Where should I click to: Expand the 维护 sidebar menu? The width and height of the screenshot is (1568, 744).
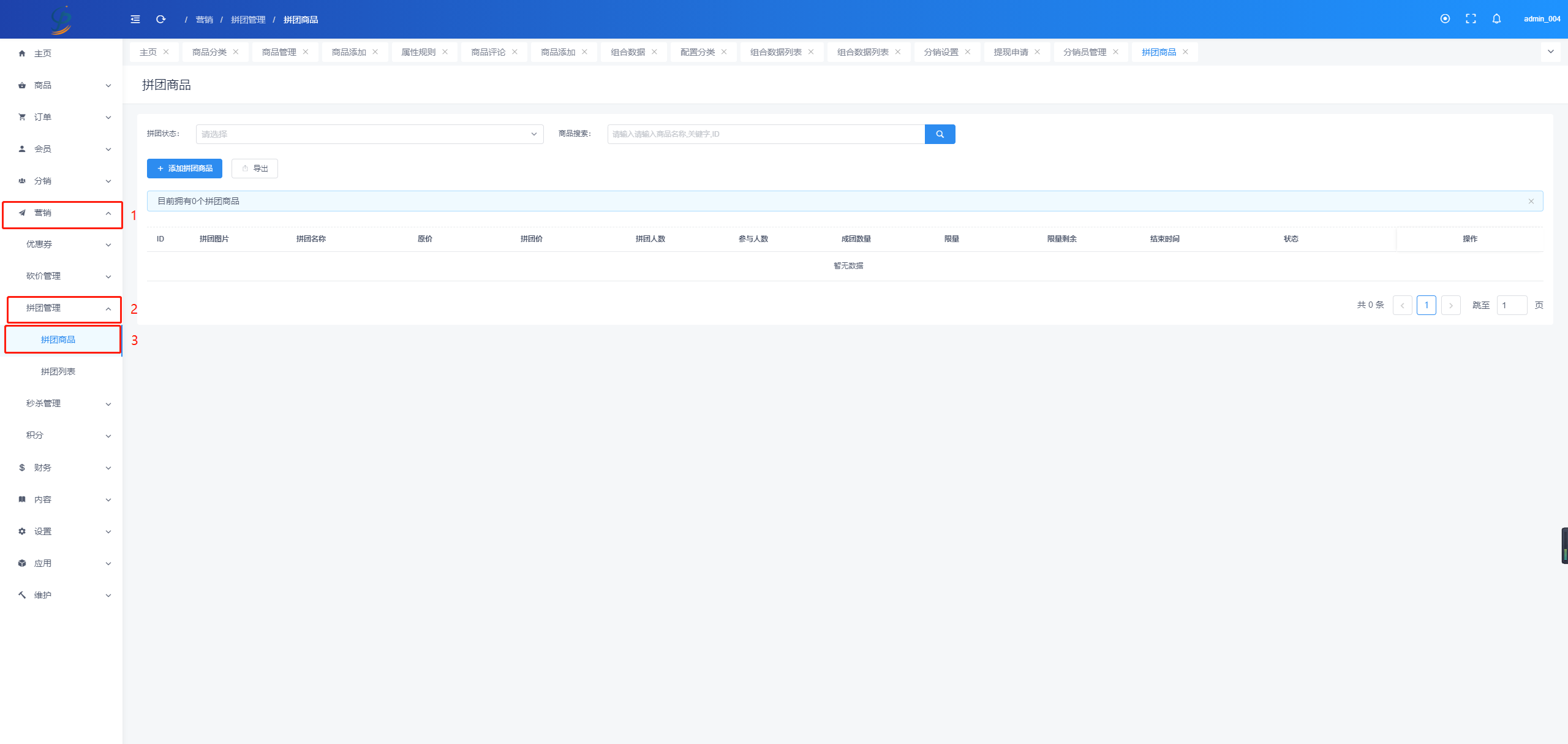click(x=61, y=595)
